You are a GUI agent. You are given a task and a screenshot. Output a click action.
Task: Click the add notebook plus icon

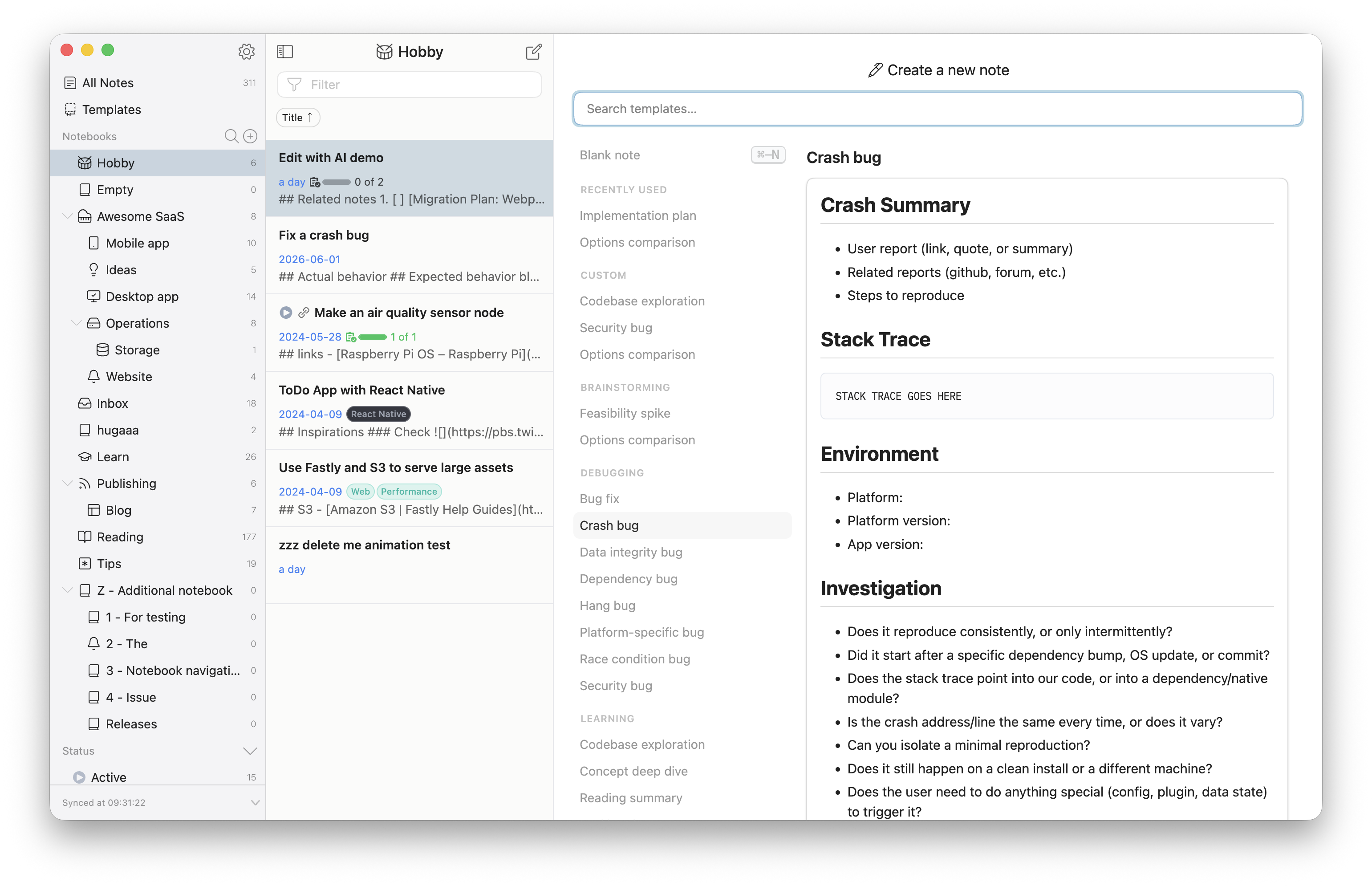[x=250, y=136]
